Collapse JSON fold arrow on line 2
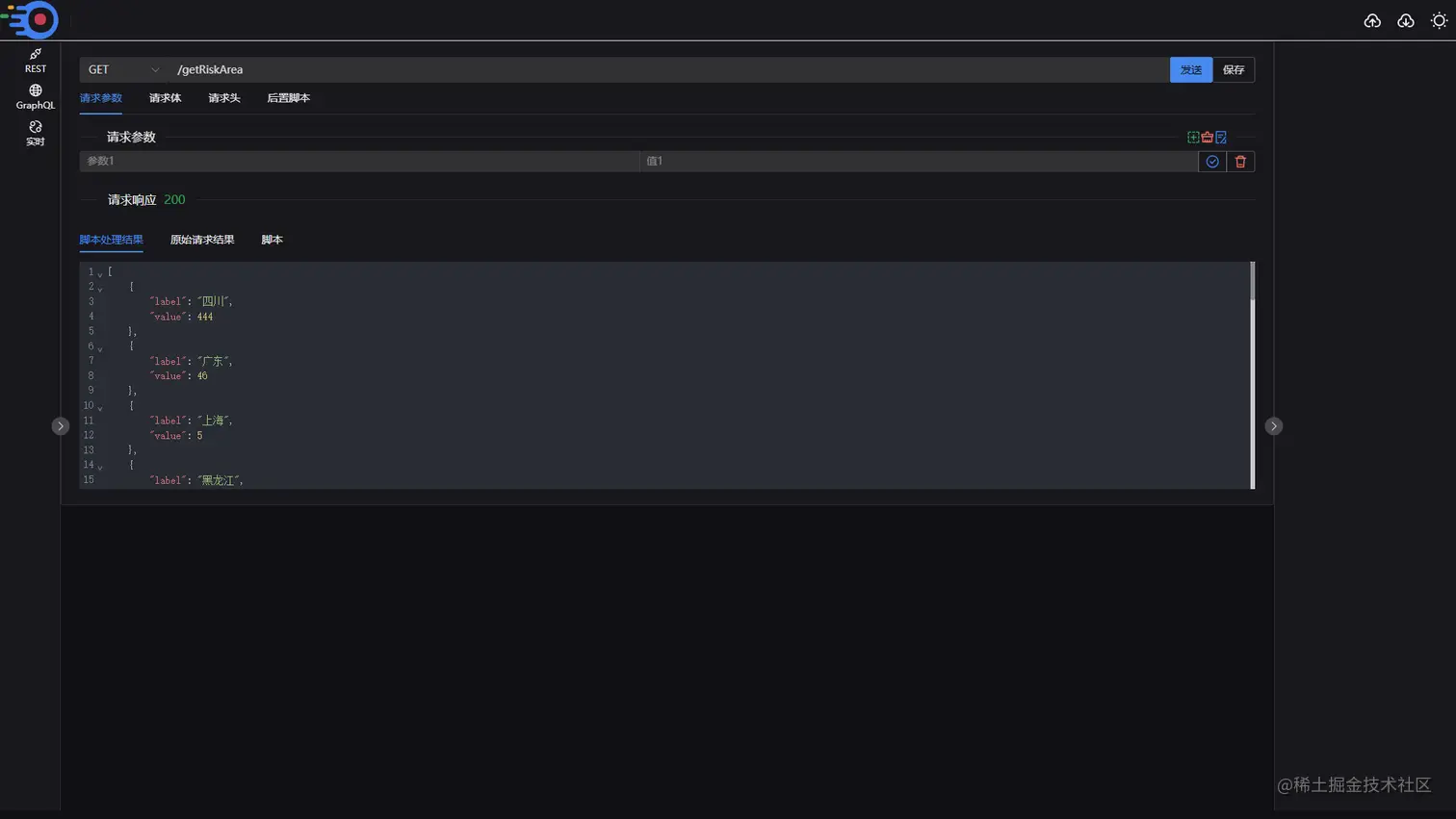 (100, 288)
